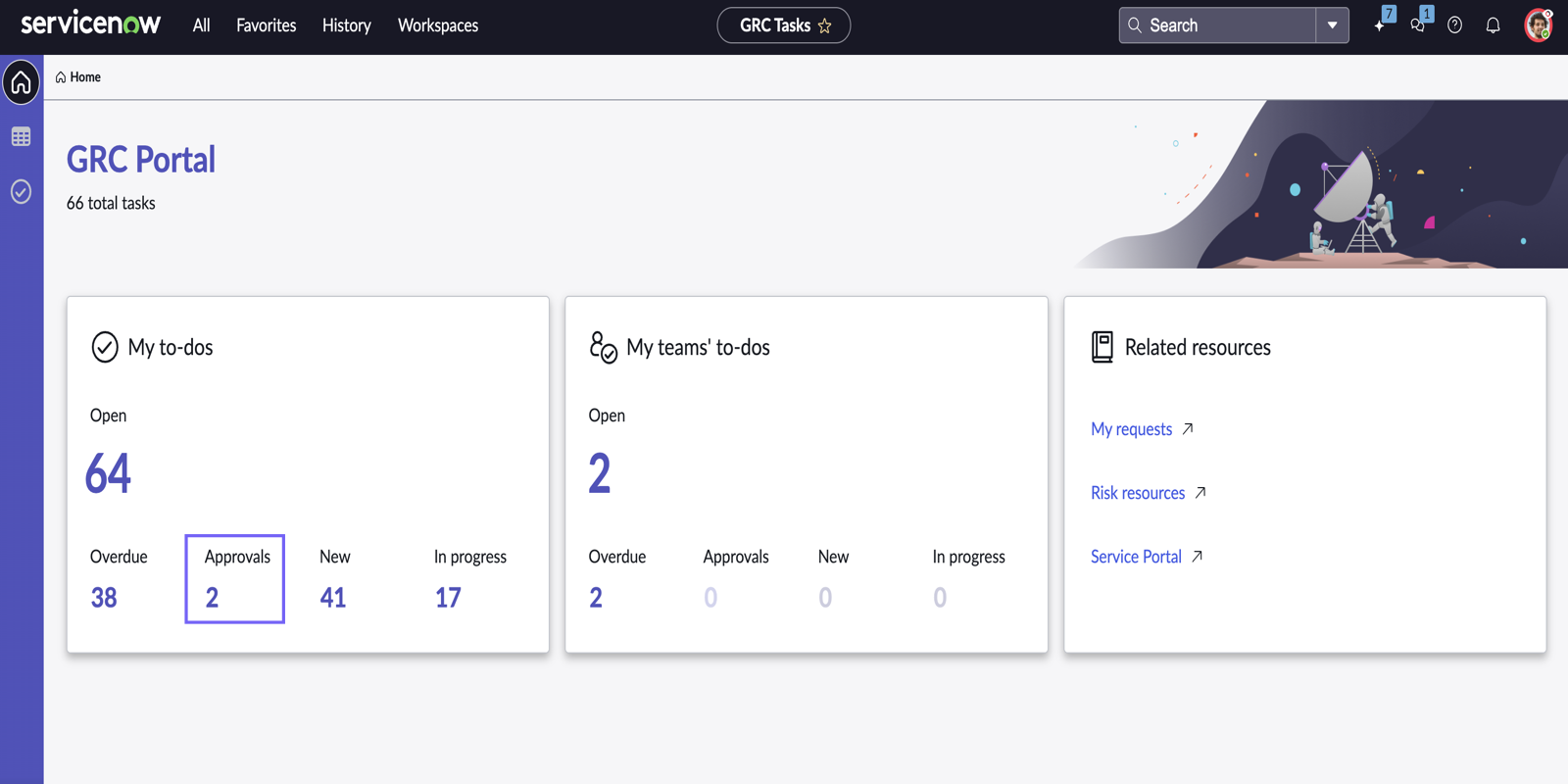
Task: Click the '66 total tasks' text
Action: [x=111, y=203]
